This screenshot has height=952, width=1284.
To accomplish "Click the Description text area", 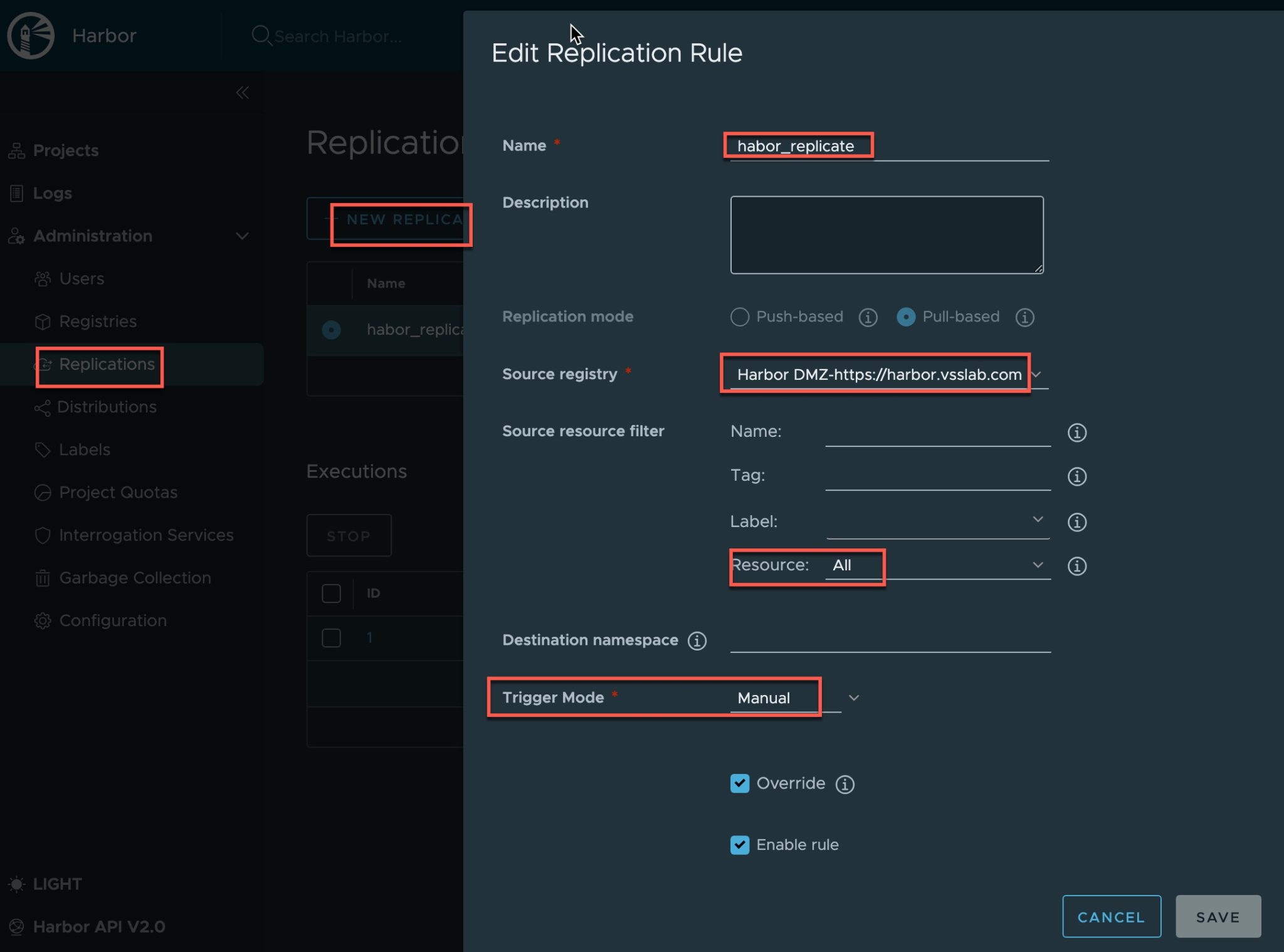I will pos(886,235).
